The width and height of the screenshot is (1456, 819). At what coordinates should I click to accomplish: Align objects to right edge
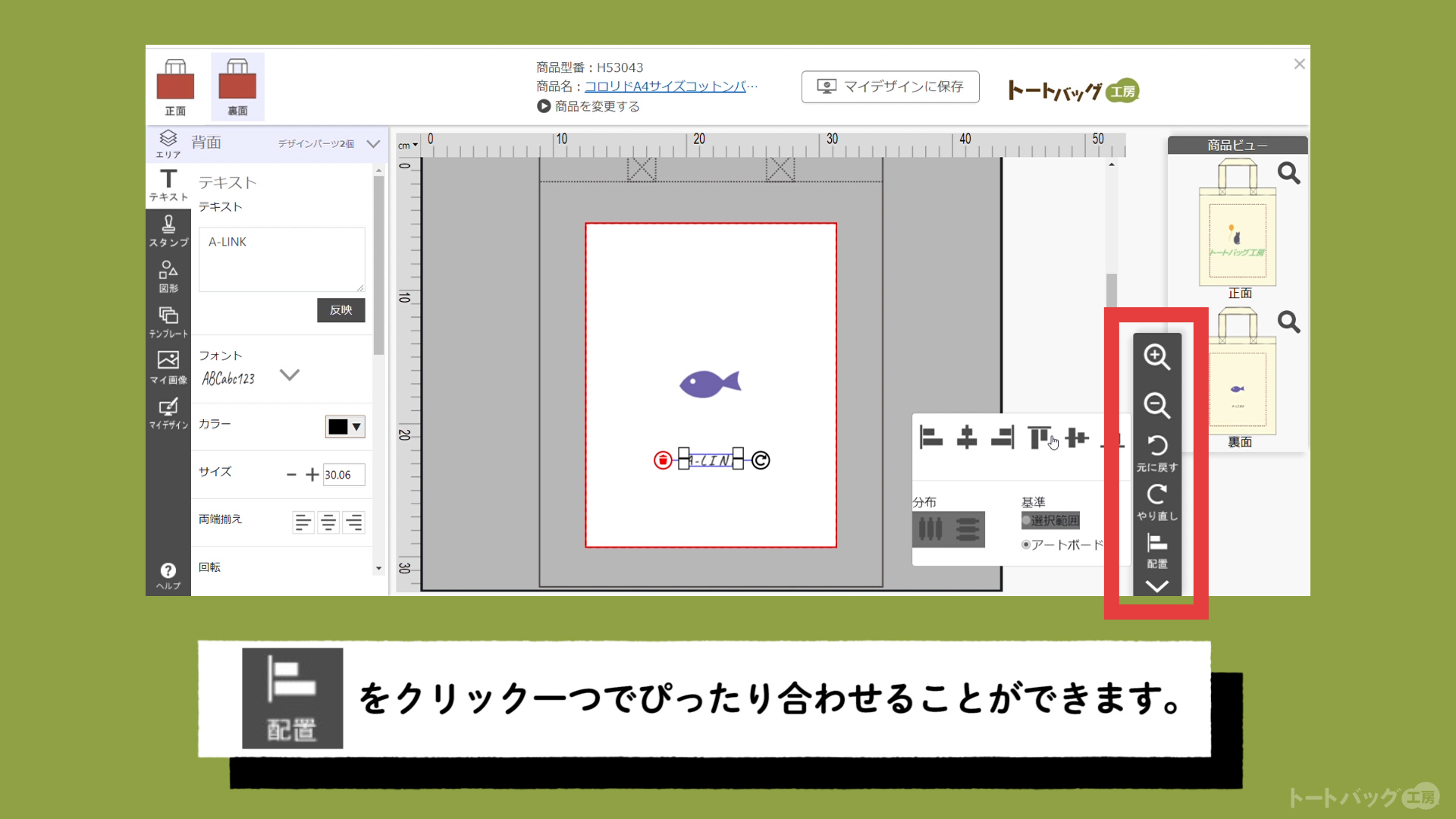pos(1003,438)
